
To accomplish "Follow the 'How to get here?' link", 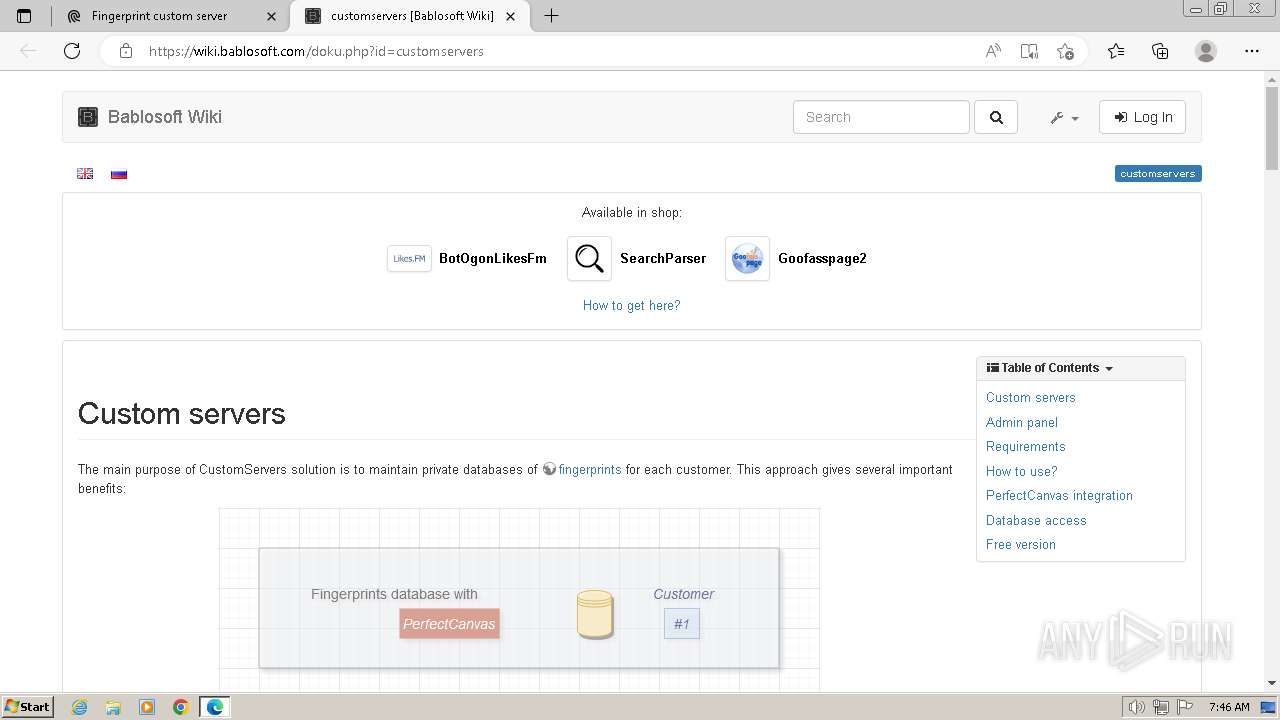I will point(631,306).
